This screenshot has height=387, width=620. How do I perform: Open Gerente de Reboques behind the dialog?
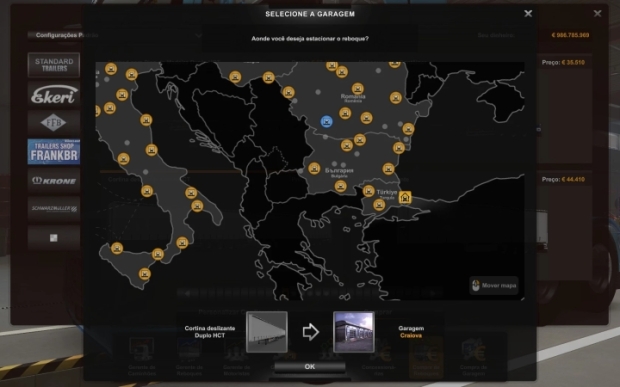coord(189,357)
